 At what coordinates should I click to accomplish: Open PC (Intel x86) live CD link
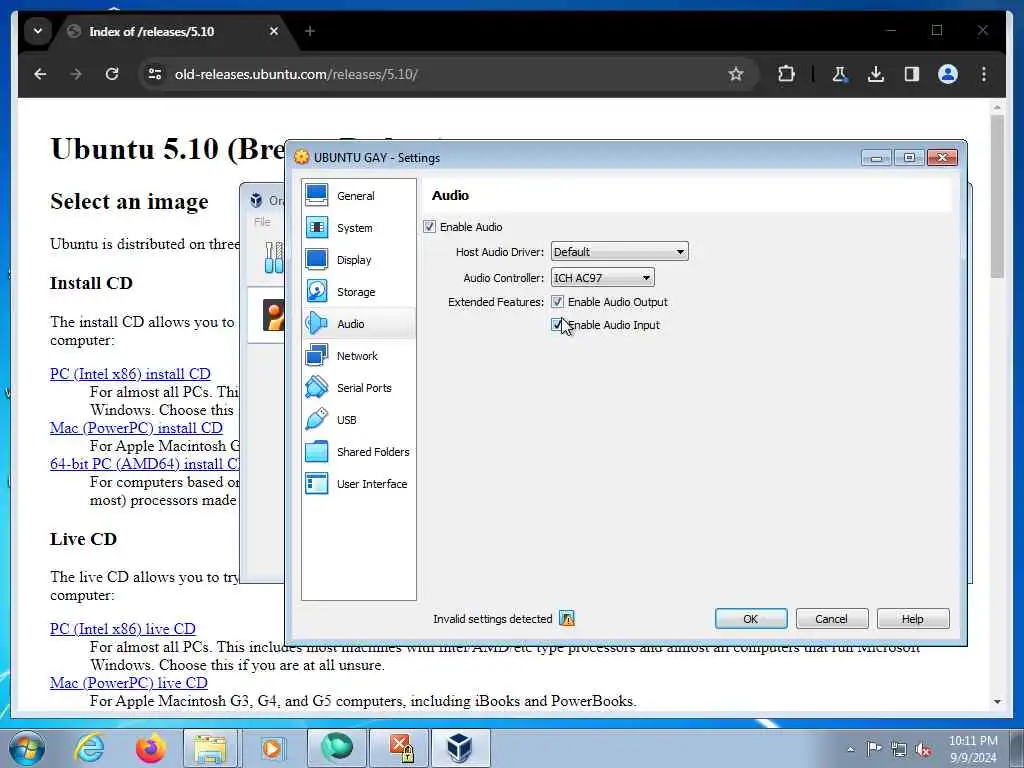point(123,628)
